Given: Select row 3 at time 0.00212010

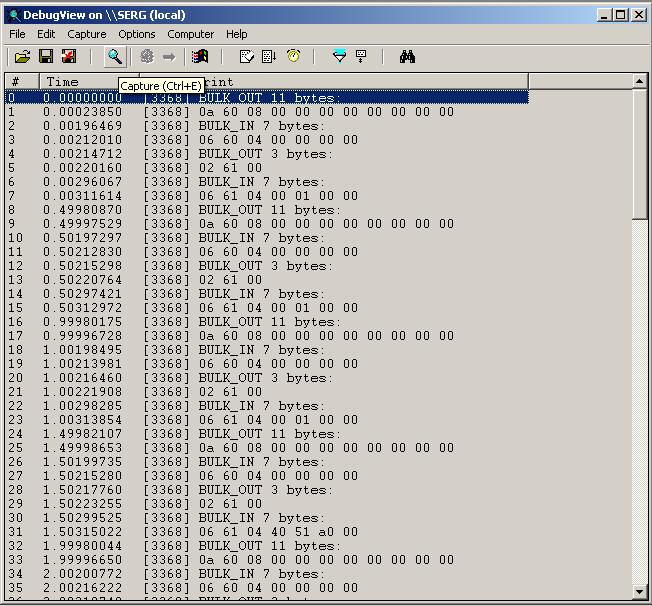Looking at the screenshot, I should (267, 140).
